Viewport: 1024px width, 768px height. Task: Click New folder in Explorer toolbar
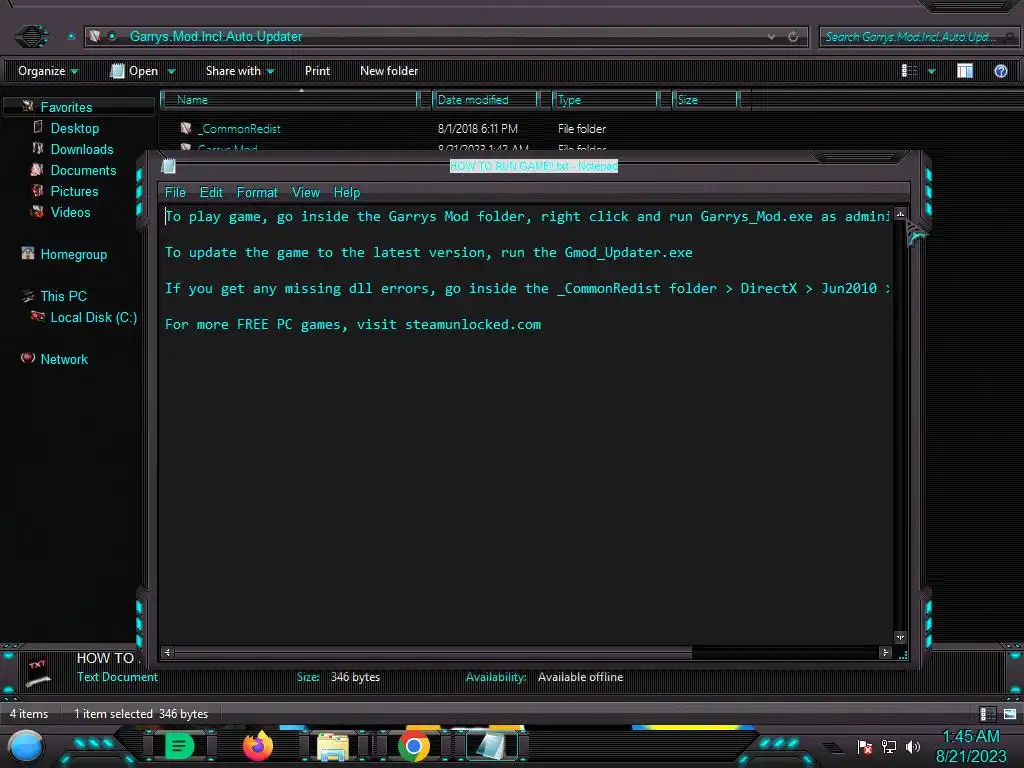pyautogui.click(x=389, y=71)
